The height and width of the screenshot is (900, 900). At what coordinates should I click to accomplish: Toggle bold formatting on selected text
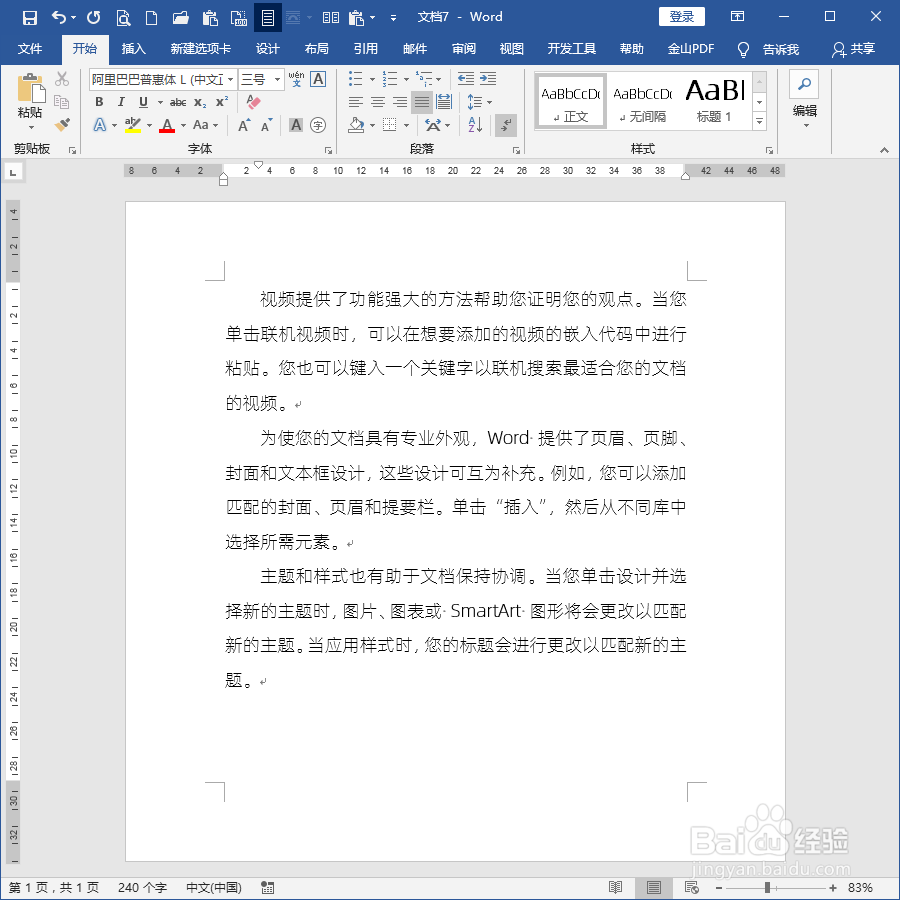100,101
